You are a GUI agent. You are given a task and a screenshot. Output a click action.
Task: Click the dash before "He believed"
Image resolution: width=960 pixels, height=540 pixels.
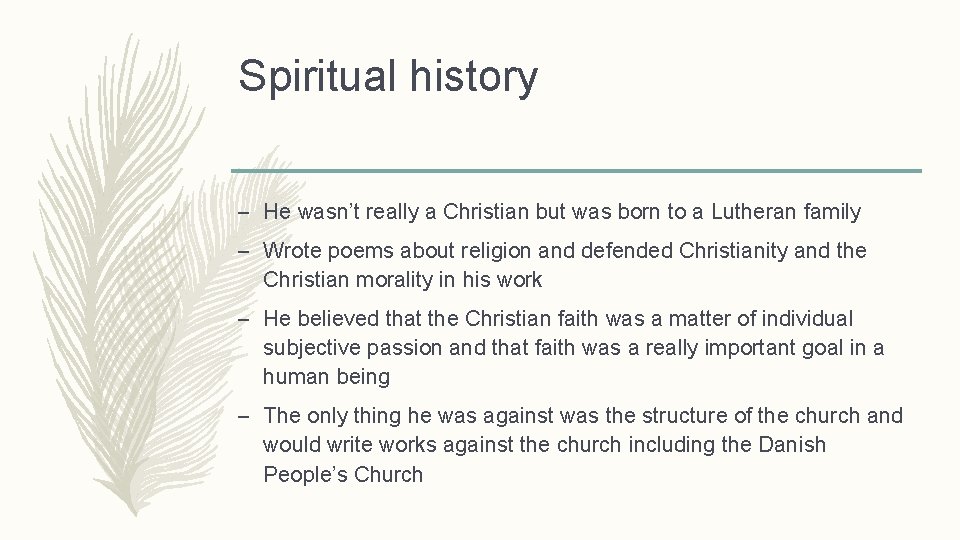(246, 319)
